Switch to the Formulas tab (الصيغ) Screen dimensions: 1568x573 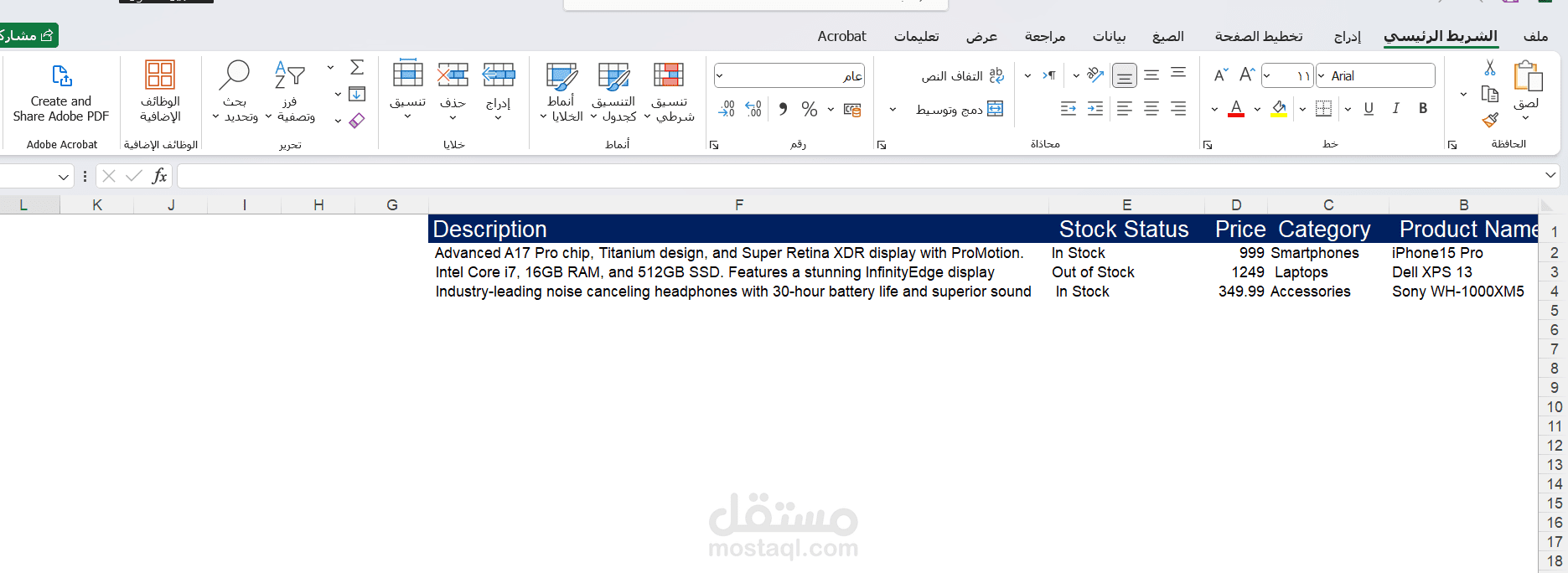[x=1168, y=36]
